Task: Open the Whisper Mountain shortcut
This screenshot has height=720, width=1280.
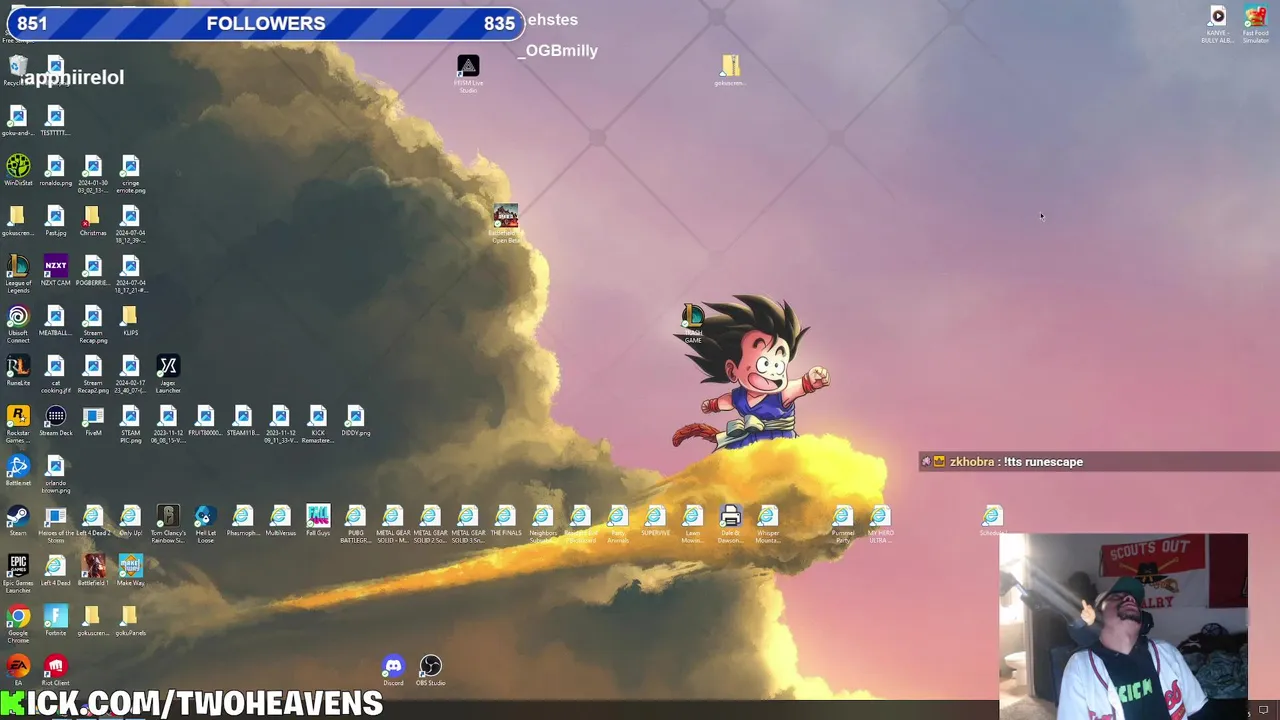Action: tap(768, 524)
